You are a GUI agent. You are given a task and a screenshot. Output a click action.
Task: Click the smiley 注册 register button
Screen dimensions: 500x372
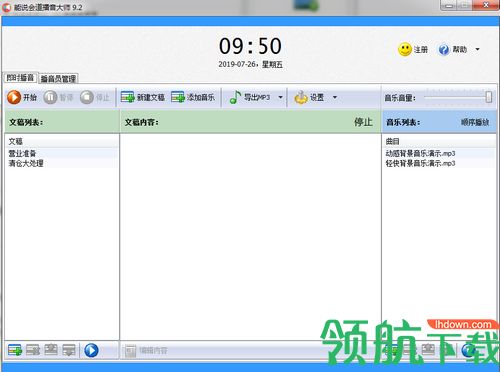[x=413, y=50]
